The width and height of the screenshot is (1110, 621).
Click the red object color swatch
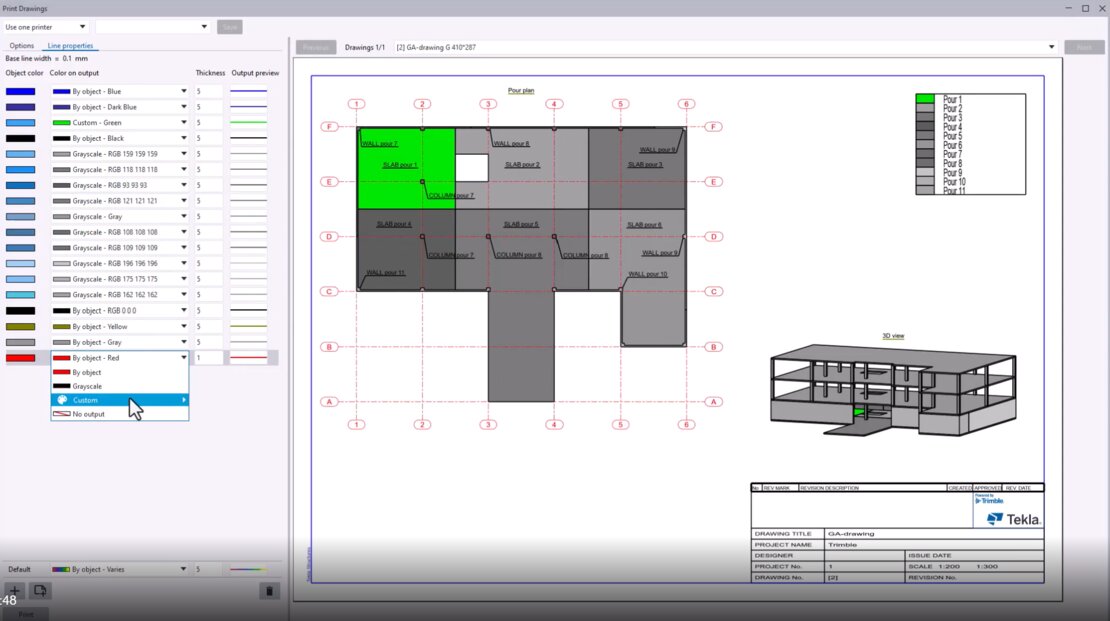21,358
